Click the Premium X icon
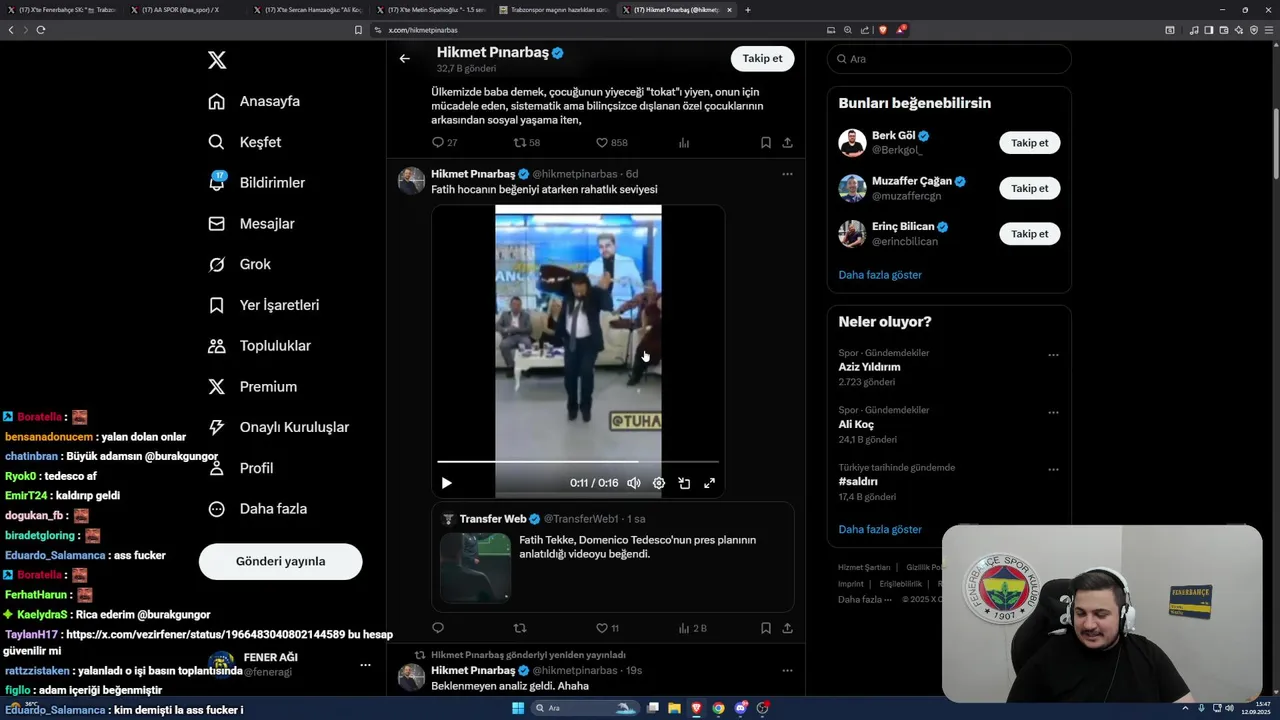 point(216,386)
